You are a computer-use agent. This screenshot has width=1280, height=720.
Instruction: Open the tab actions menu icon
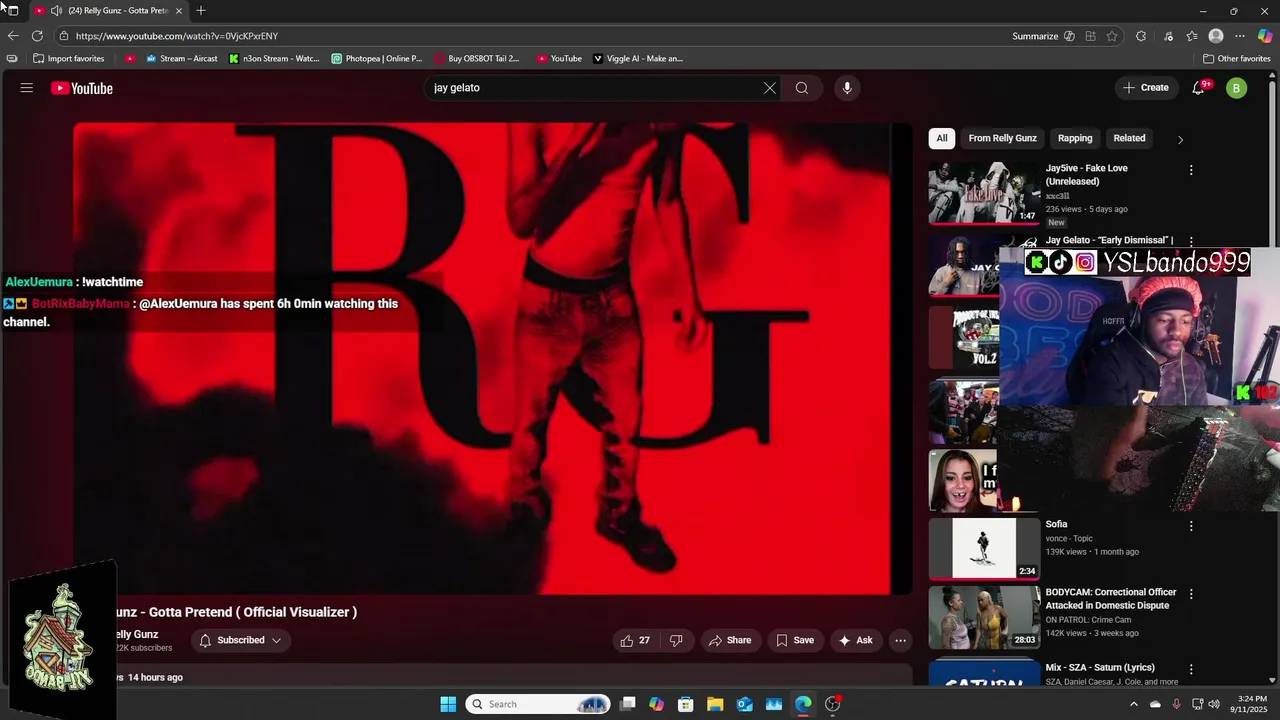12,10
